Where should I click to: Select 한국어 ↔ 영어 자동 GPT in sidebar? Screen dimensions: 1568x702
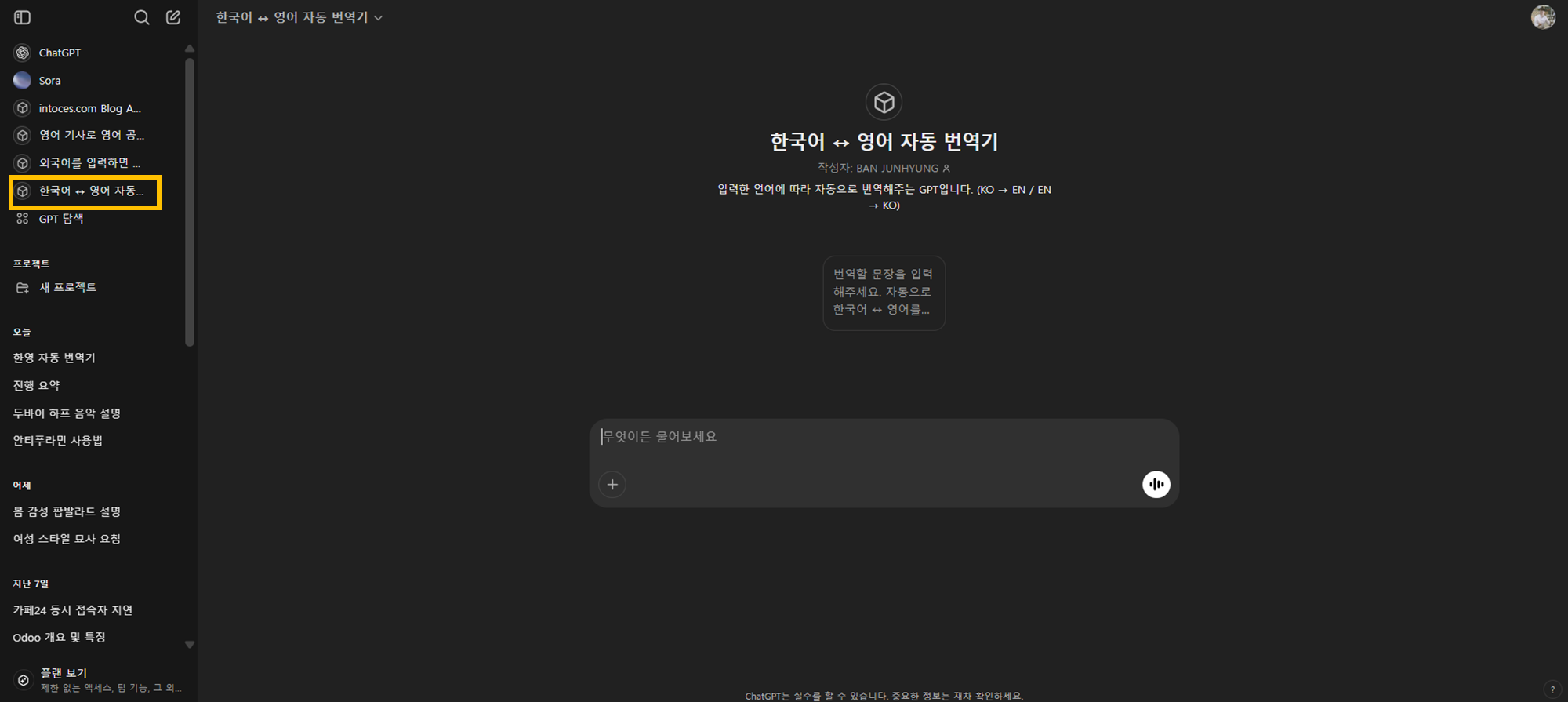point(86,191)
